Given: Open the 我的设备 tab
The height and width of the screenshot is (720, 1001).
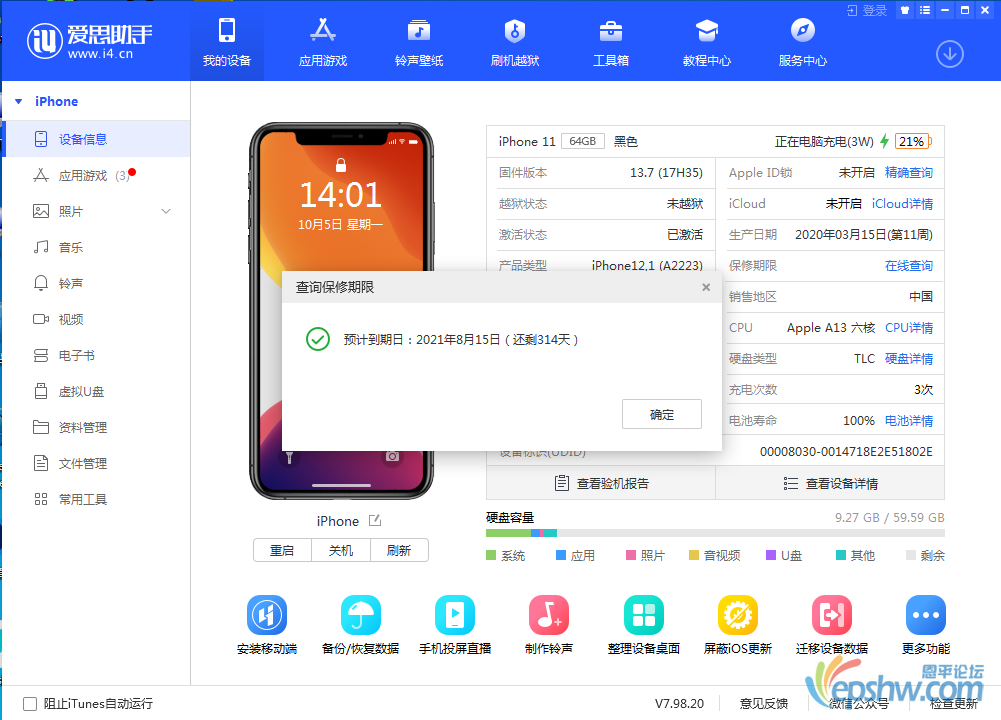Looking at the screenshot, I should [x=227, y=42].
